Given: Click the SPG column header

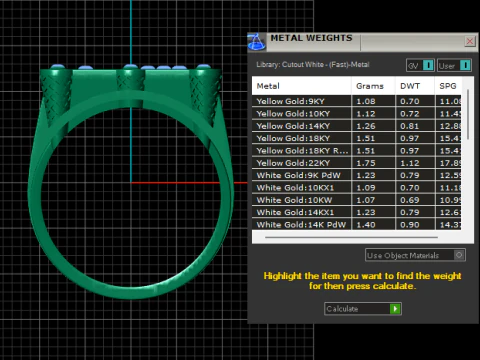Looking at the screenshot, I should coord(448,86).
